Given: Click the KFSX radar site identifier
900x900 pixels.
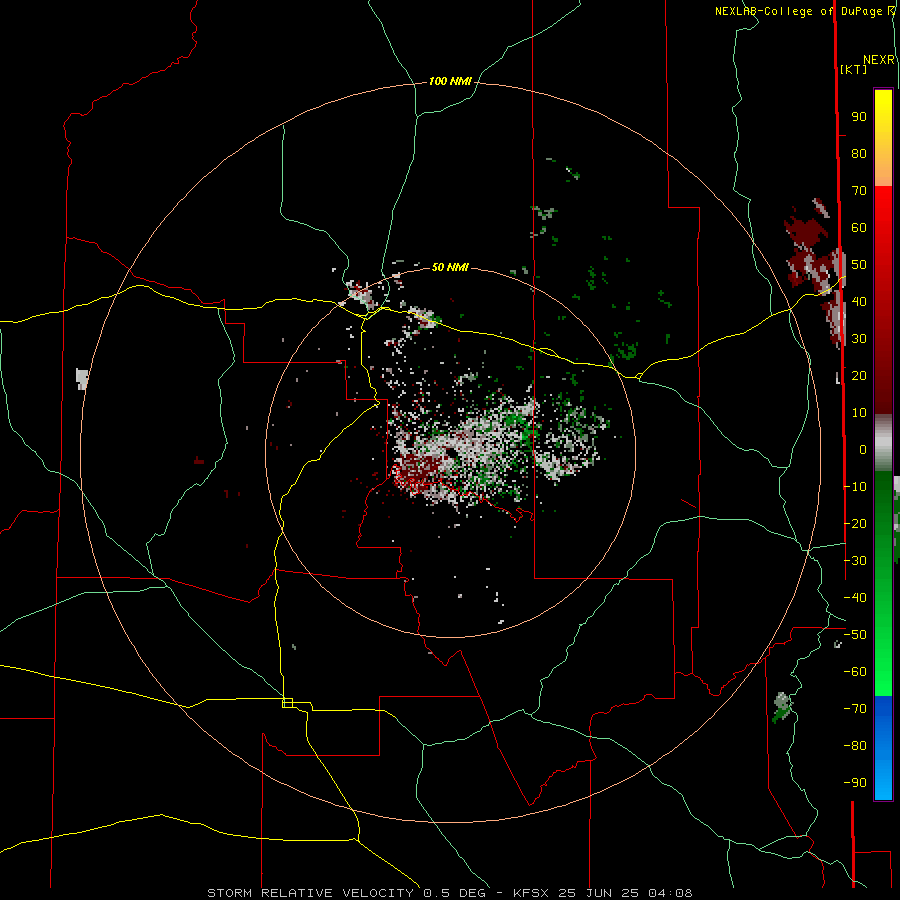Looking at the screenshot, I should tap(533, 893).
